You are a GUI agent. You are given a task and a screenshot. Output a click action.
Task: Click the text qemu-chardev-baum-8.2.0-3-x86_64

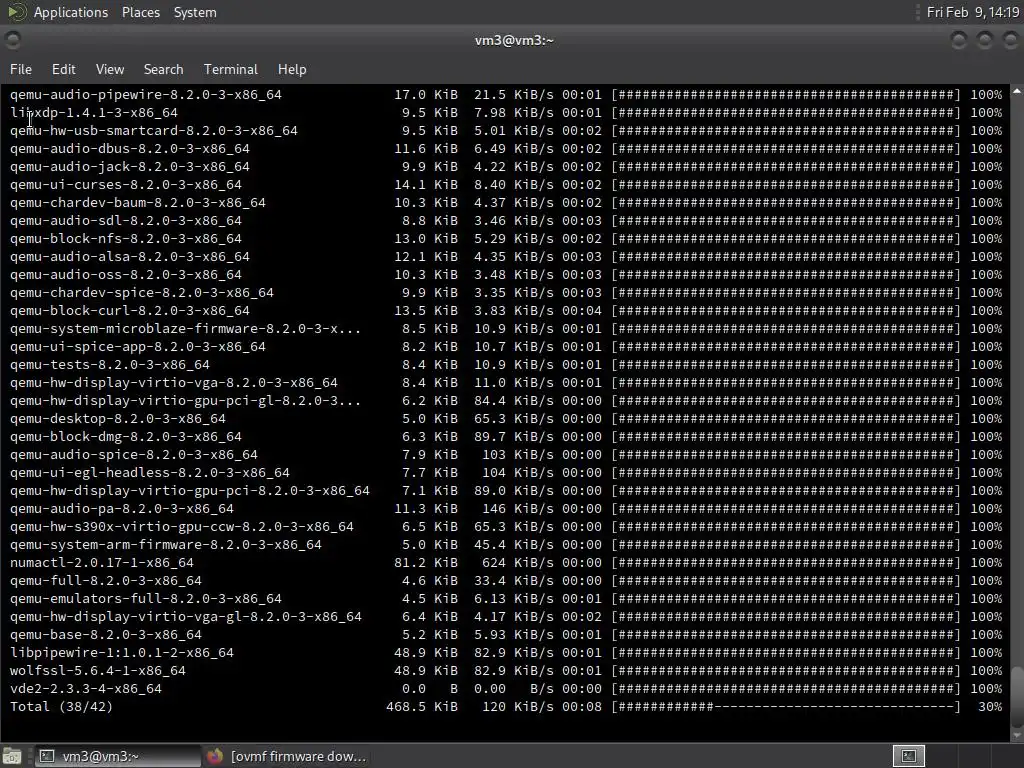[138, 202]
